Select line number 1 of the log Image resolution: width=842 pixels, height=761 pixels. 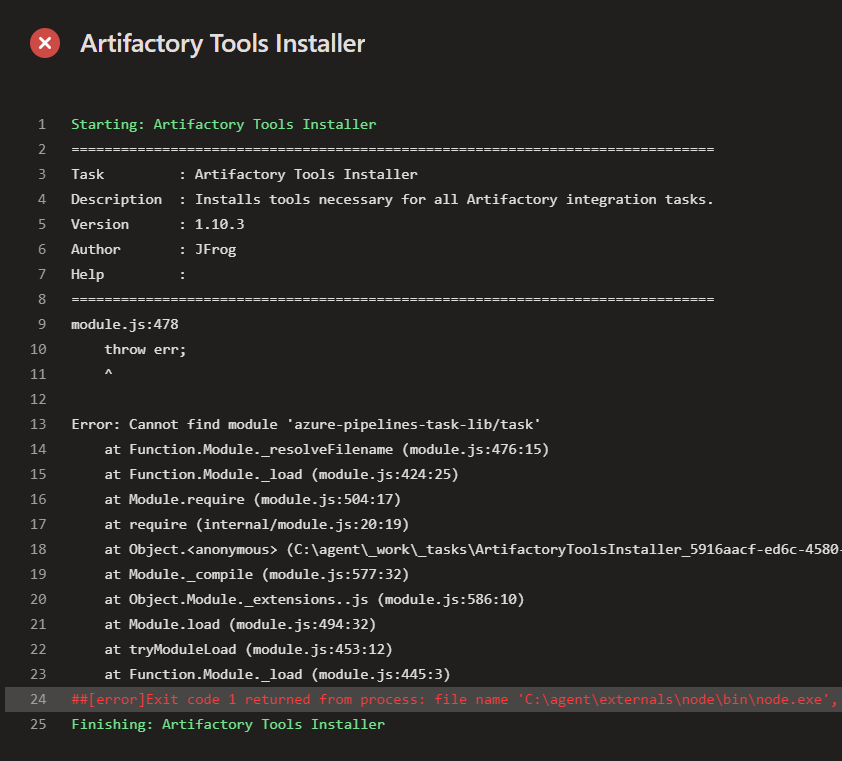[42, 124]
